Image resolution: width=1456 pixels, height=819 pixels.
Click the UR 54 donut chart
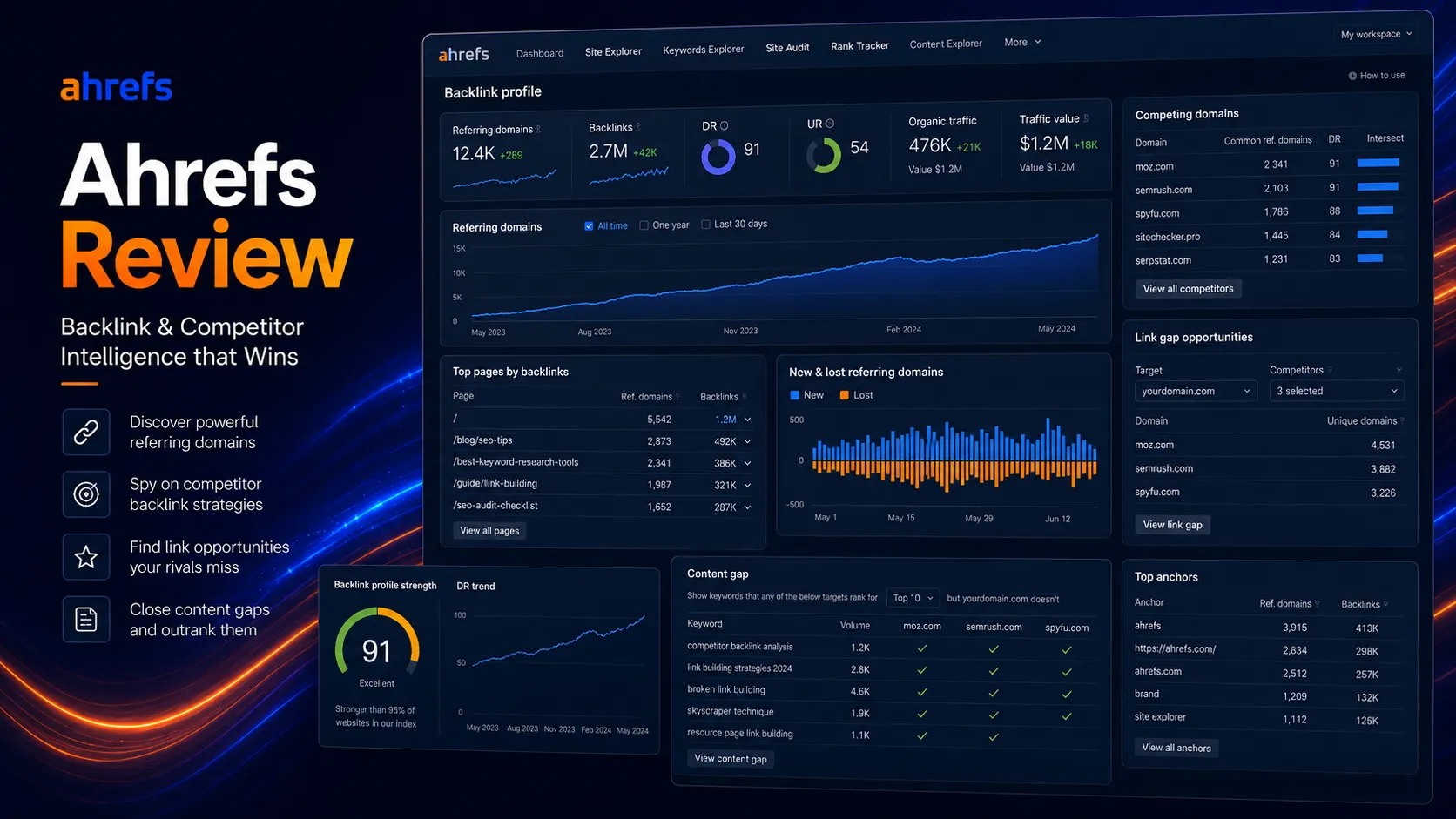click(823, 156)
